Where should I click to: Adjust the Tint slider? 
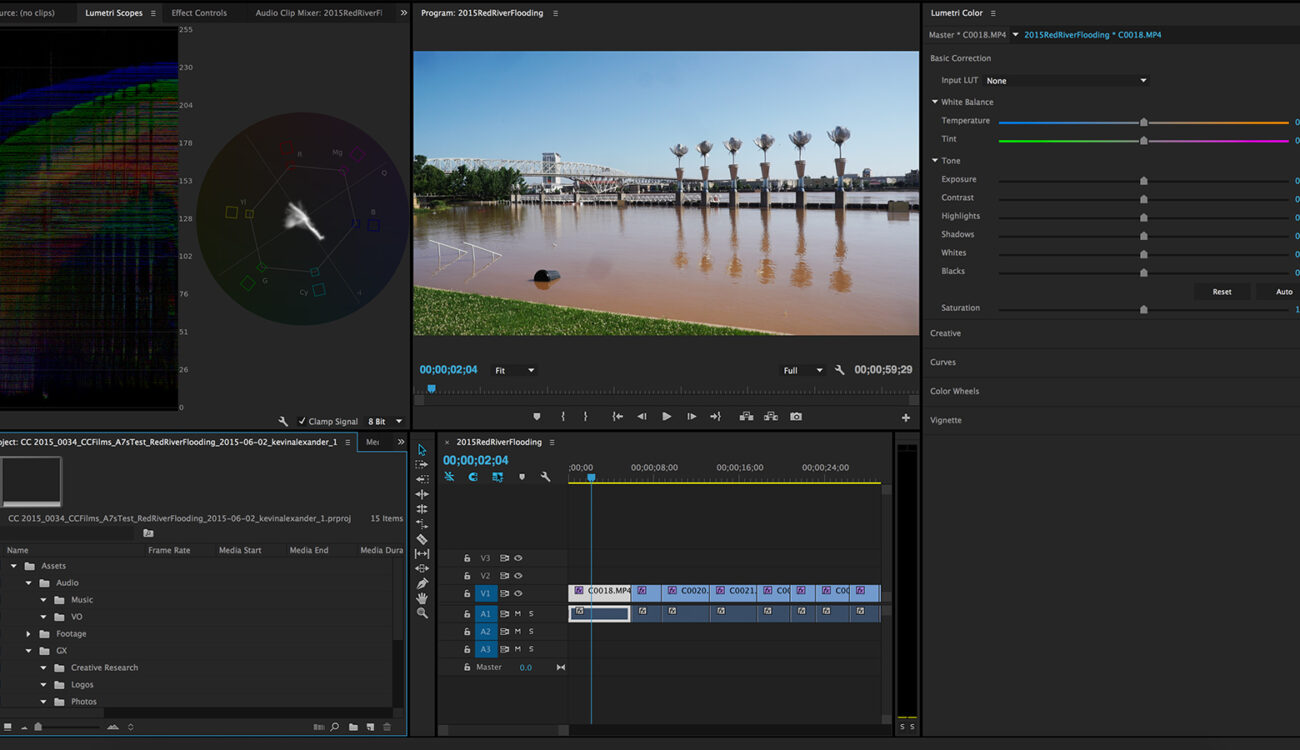[x=1144, y=141]
